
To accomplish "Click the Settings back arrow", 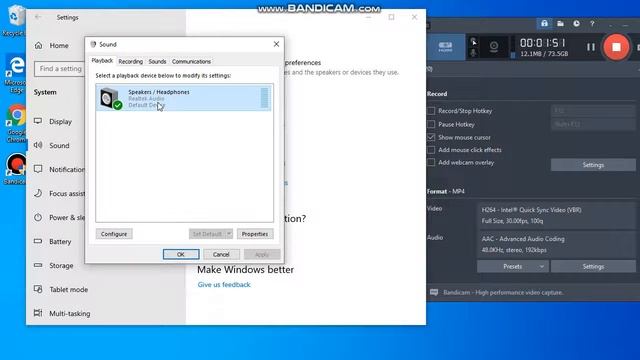I will [x=38, y=17].
